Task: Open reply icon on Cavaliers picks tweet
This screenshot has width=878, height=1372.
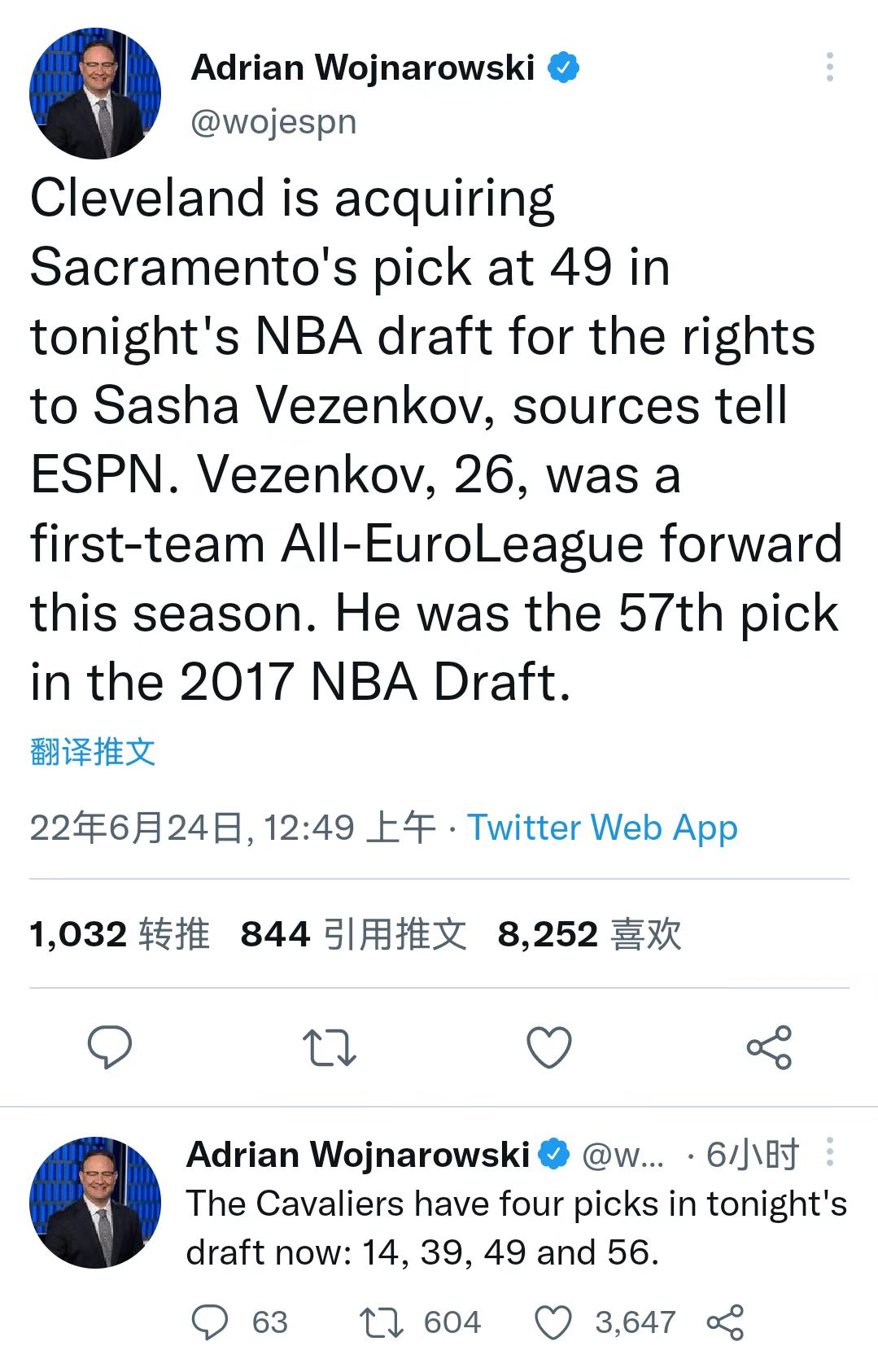Action: click(210, 1322)
